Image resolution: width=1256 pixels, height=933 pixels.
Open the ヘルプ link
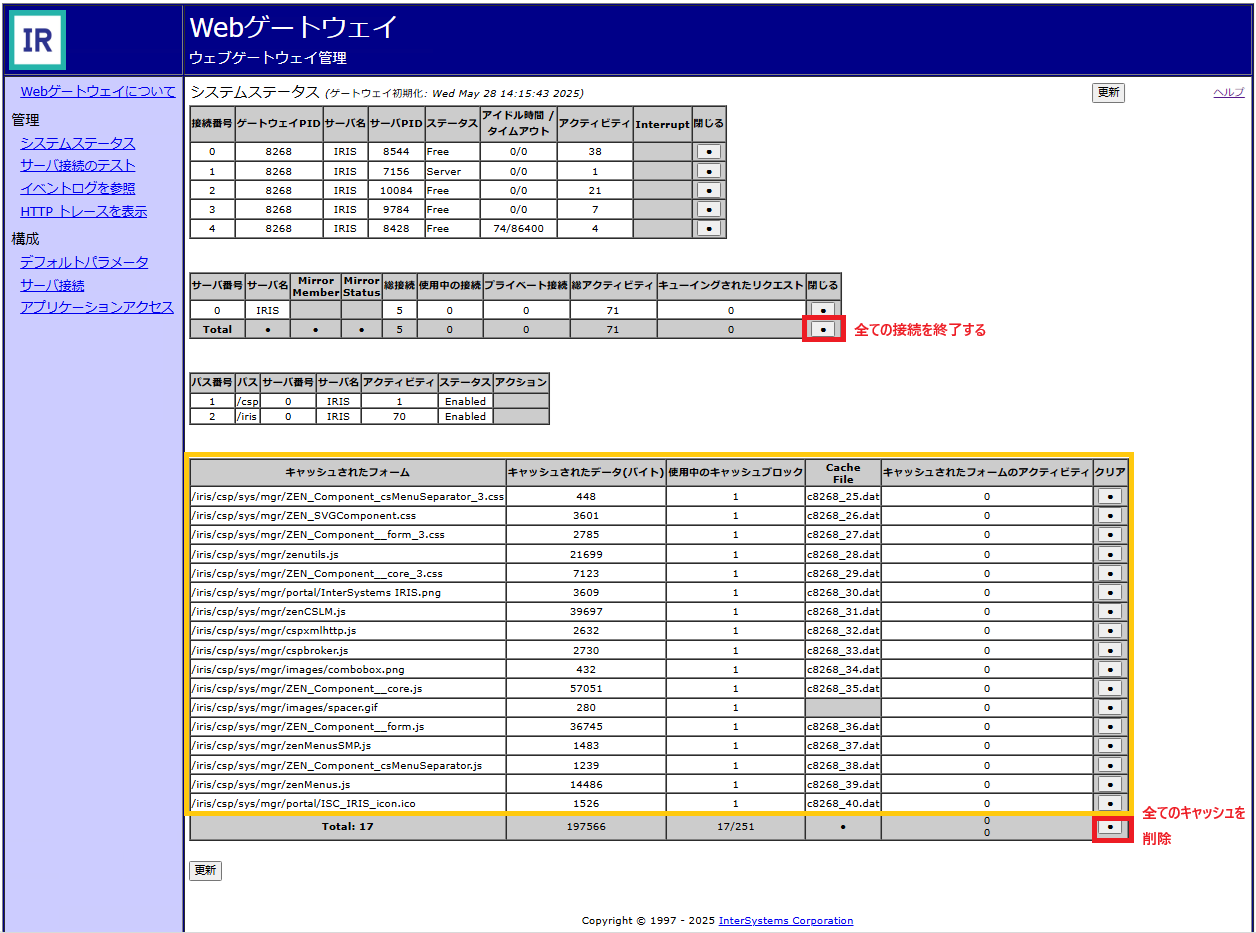click(1228, 92)
